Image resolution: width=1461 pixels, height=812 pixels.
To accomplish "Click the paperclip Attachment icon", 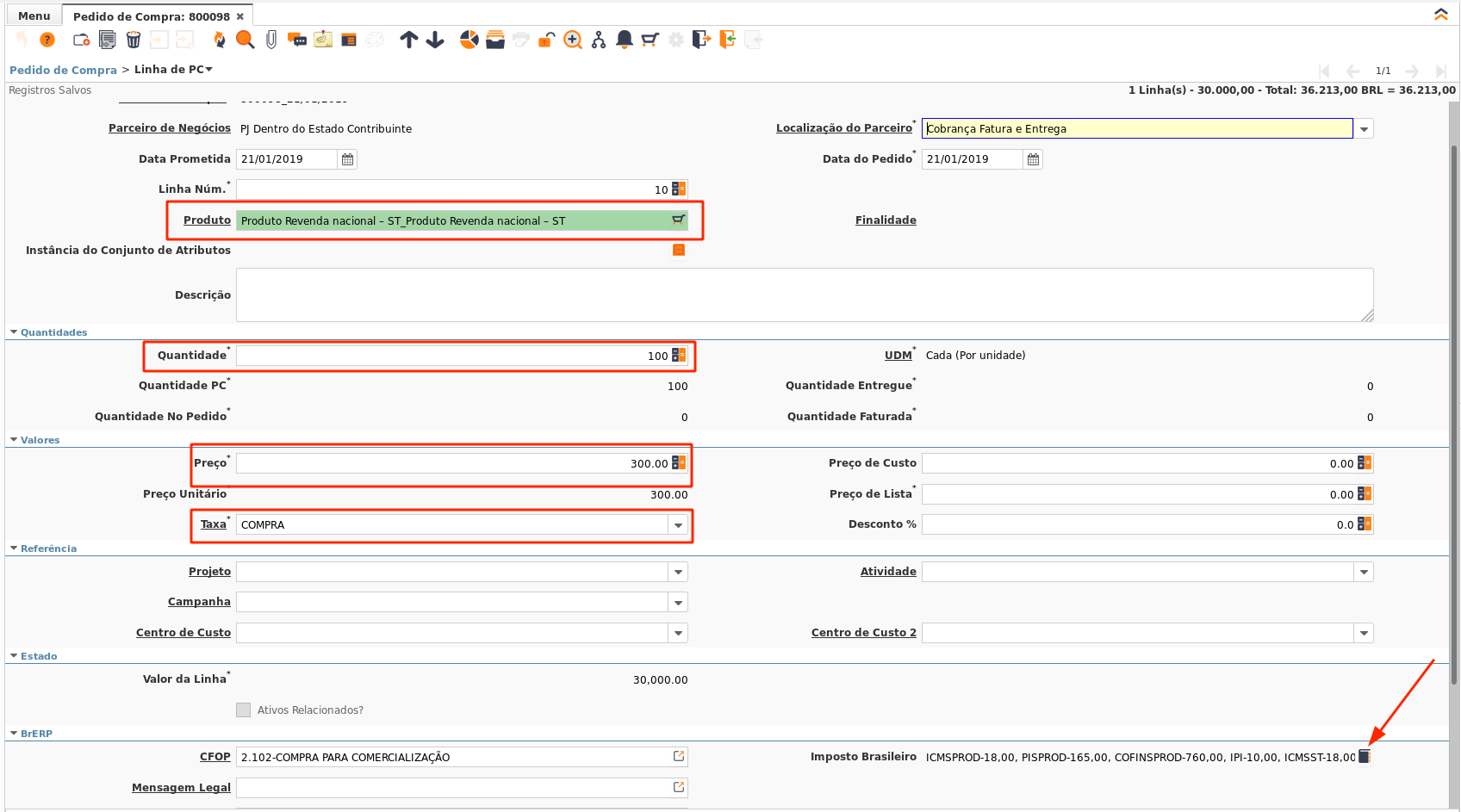I will 271,40.
